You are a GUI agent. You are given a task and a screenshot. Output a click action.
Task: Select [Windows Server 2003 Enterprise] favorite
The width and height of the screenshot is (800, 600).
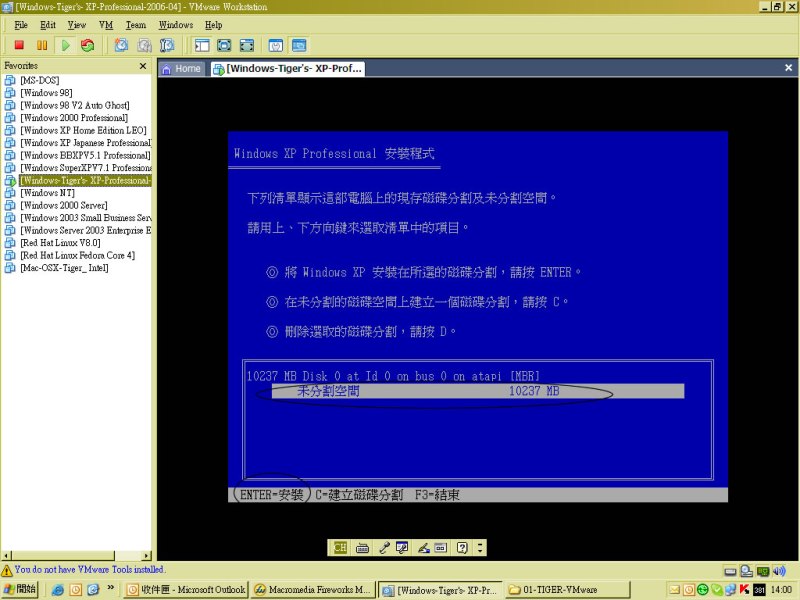[79, 230]
